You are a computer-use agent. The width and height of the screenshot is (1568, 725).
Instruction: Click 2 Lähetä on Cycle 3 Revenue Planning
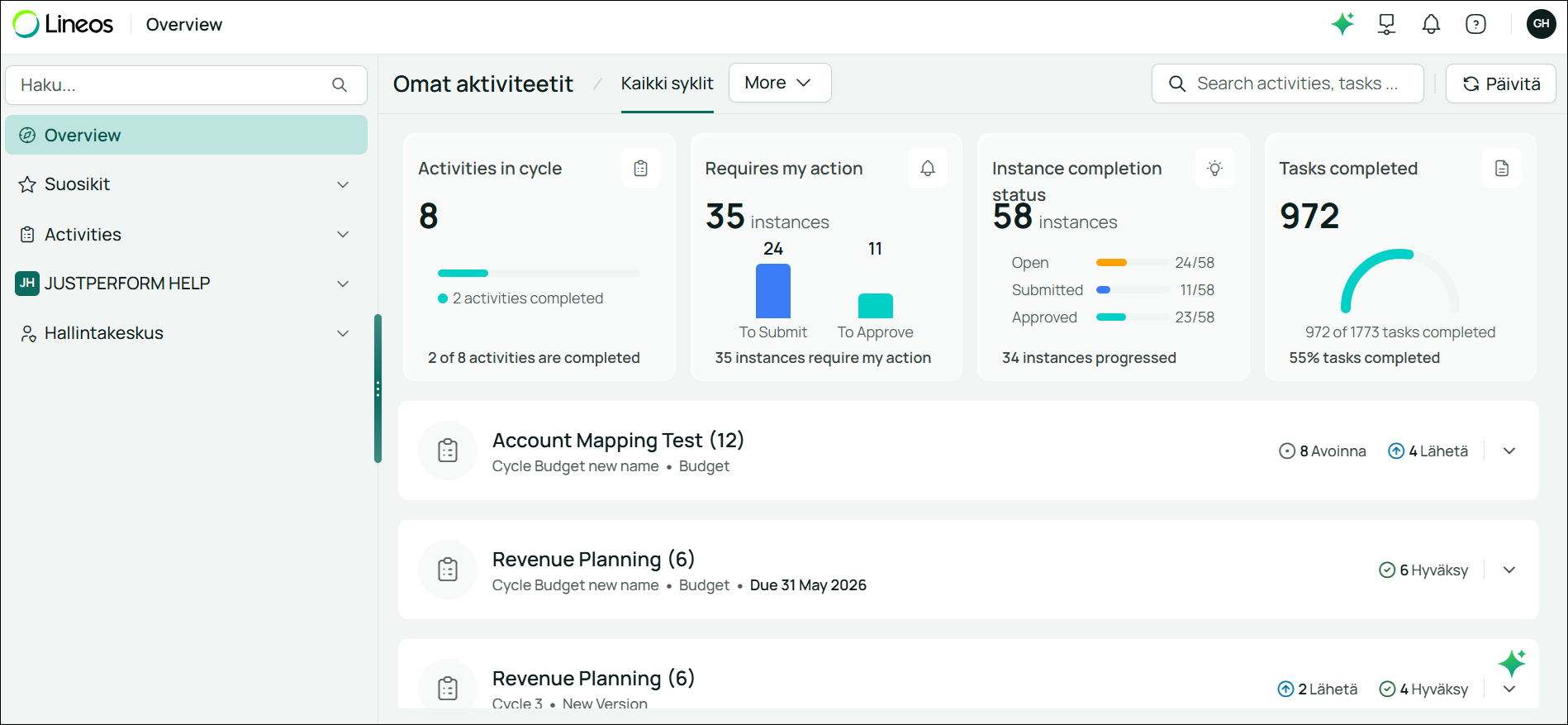(x=1318, y=689)
